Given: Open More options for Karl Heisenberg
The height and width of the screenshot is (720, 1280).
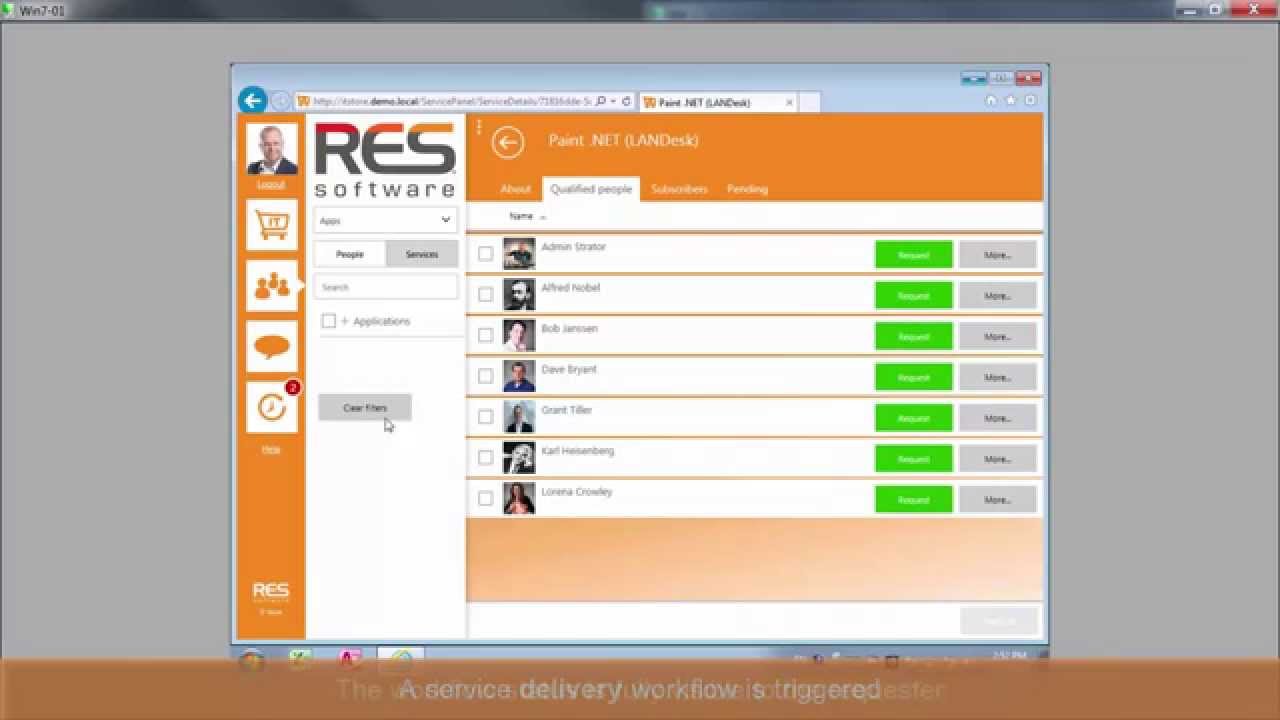Looking at the screenshot, I should pos(997,459).
